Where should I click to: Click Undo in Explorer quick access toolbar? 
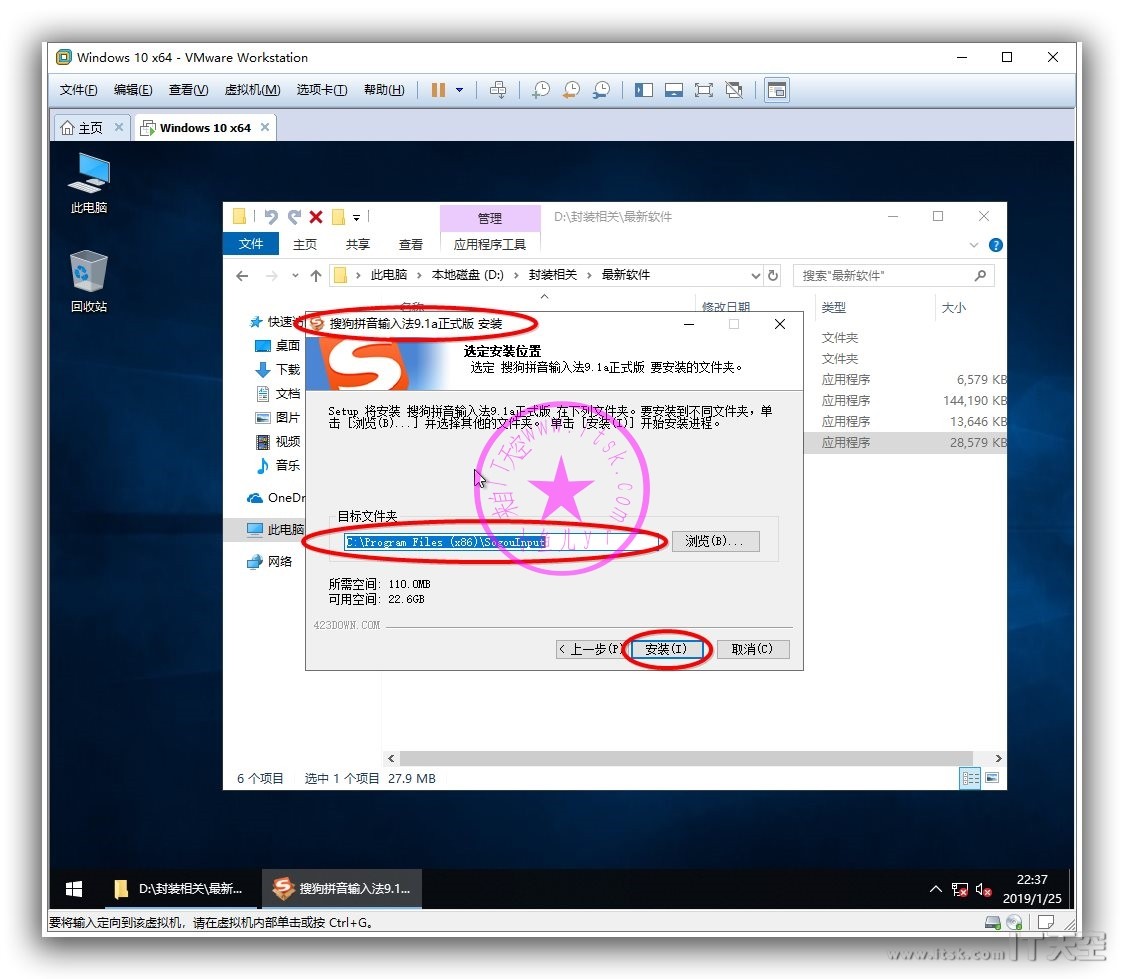pyautogui.click(x=271, y=216)
